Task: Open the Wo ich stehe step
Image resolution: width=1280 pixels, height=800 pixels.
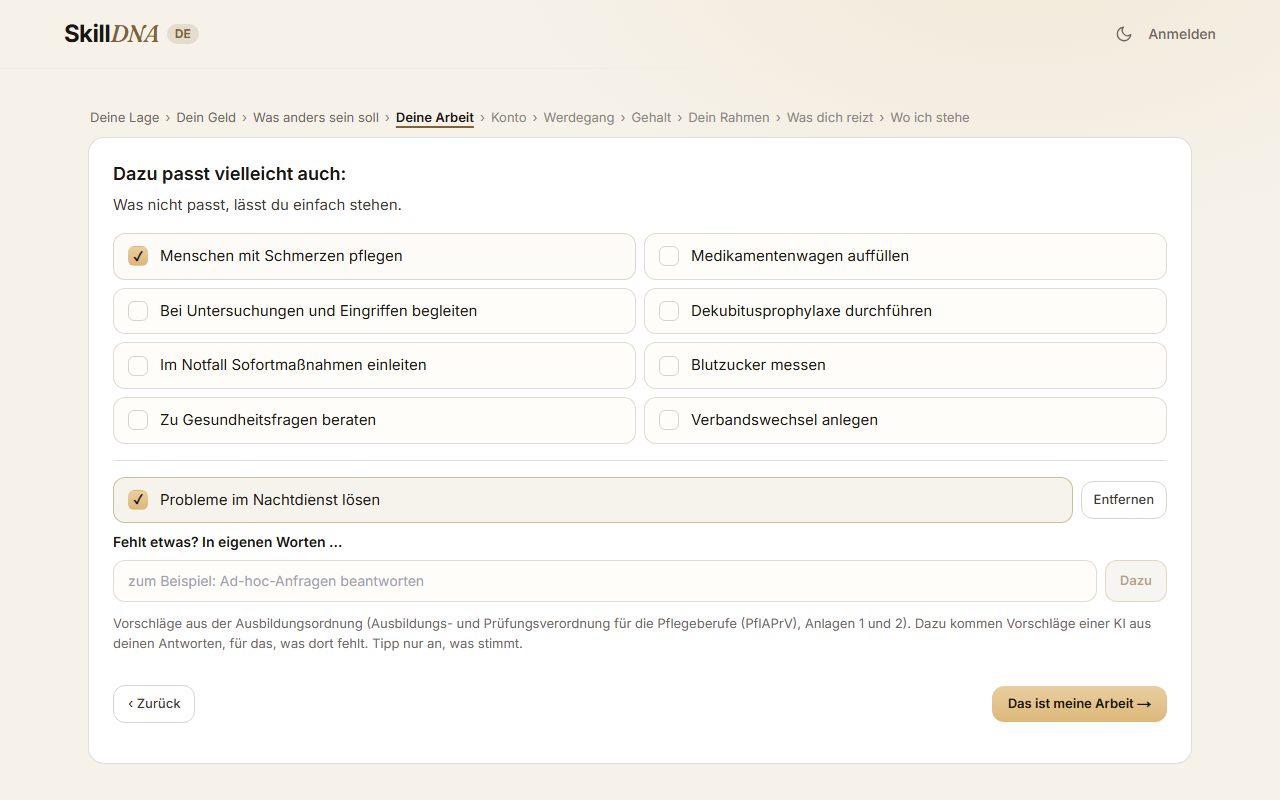Action: click(x=930, y=118)
